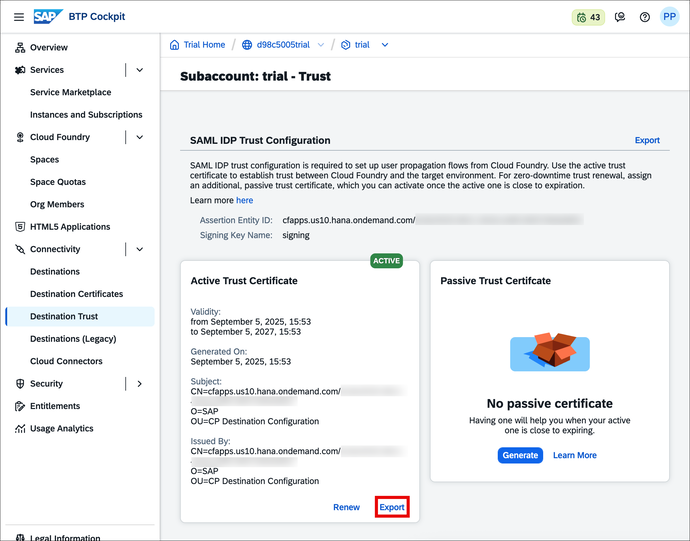Click Learn More in passive certificate card

575,455
